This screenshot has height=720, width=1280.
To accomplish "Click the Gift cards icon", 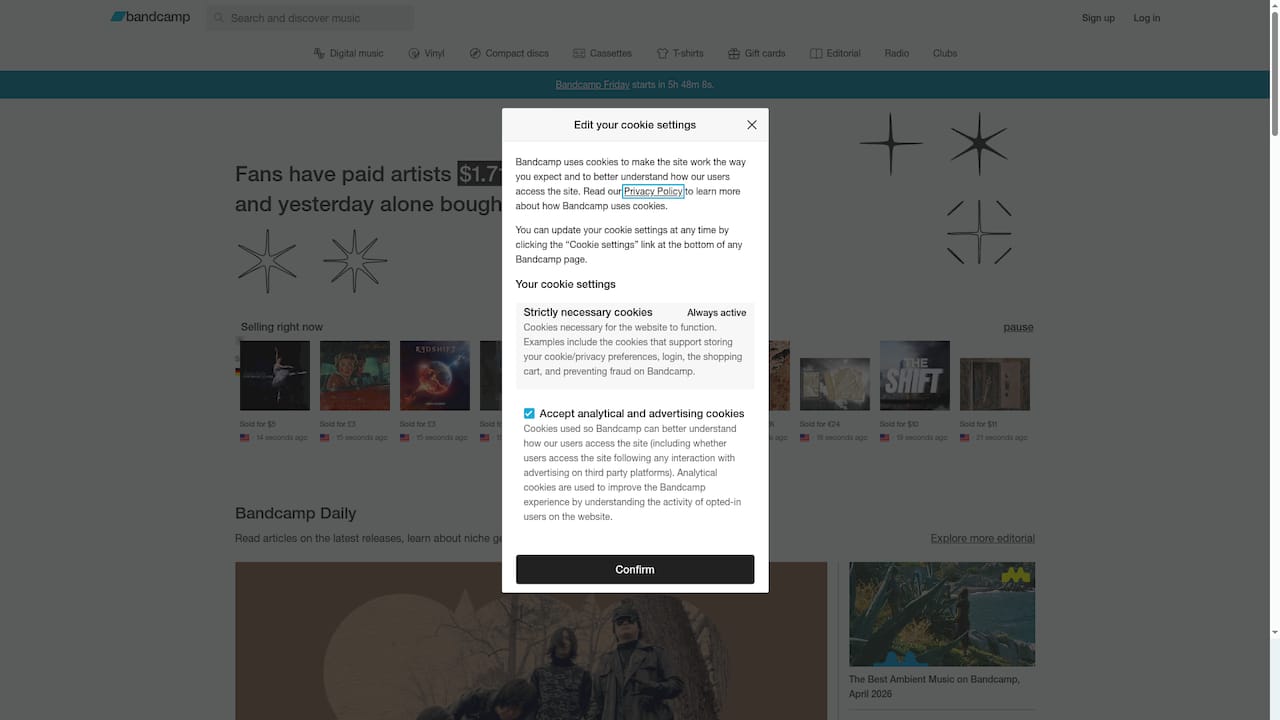I will click(734, 53).
